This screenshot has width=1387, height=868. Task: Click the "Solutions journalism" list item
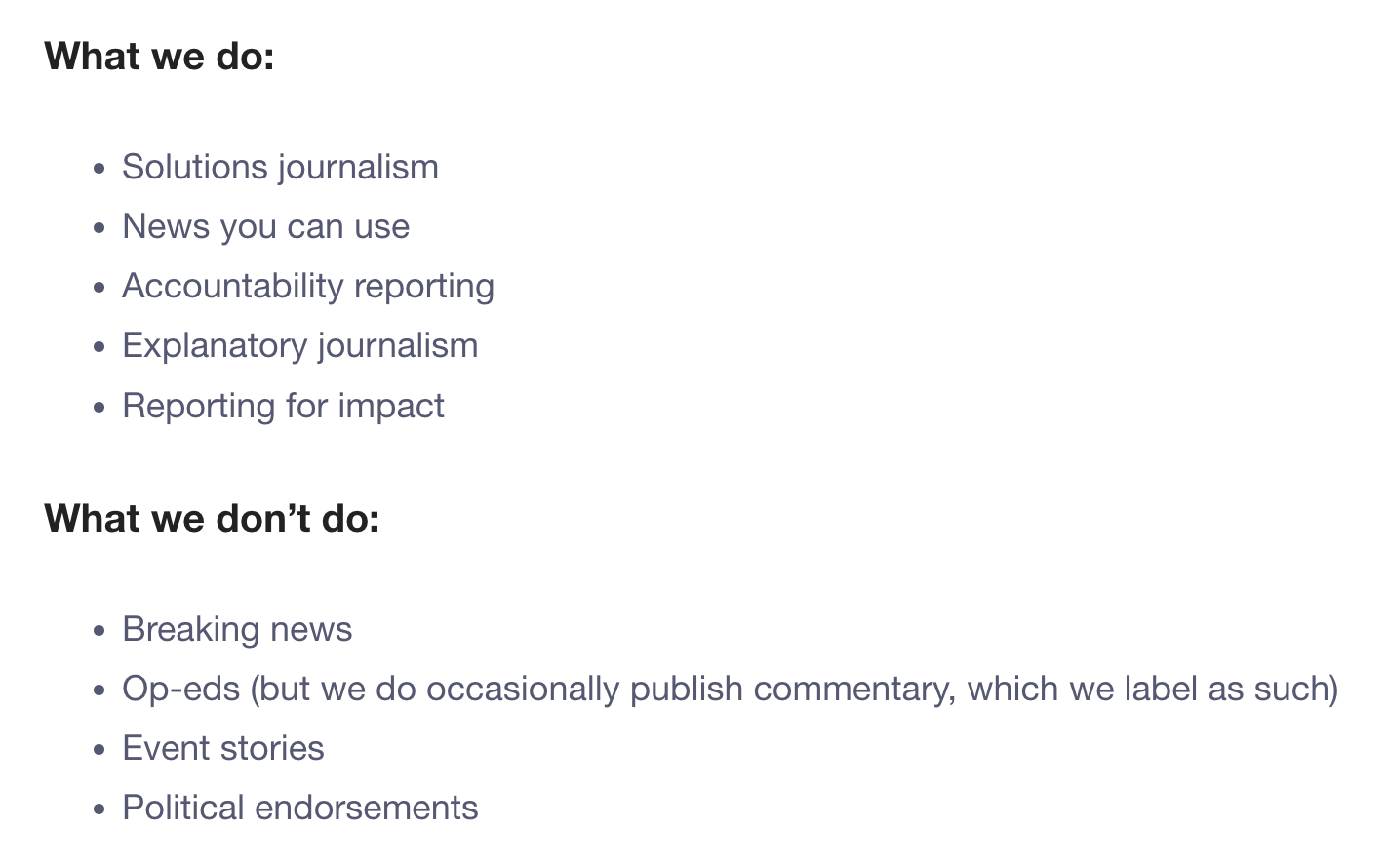[280, 167]
